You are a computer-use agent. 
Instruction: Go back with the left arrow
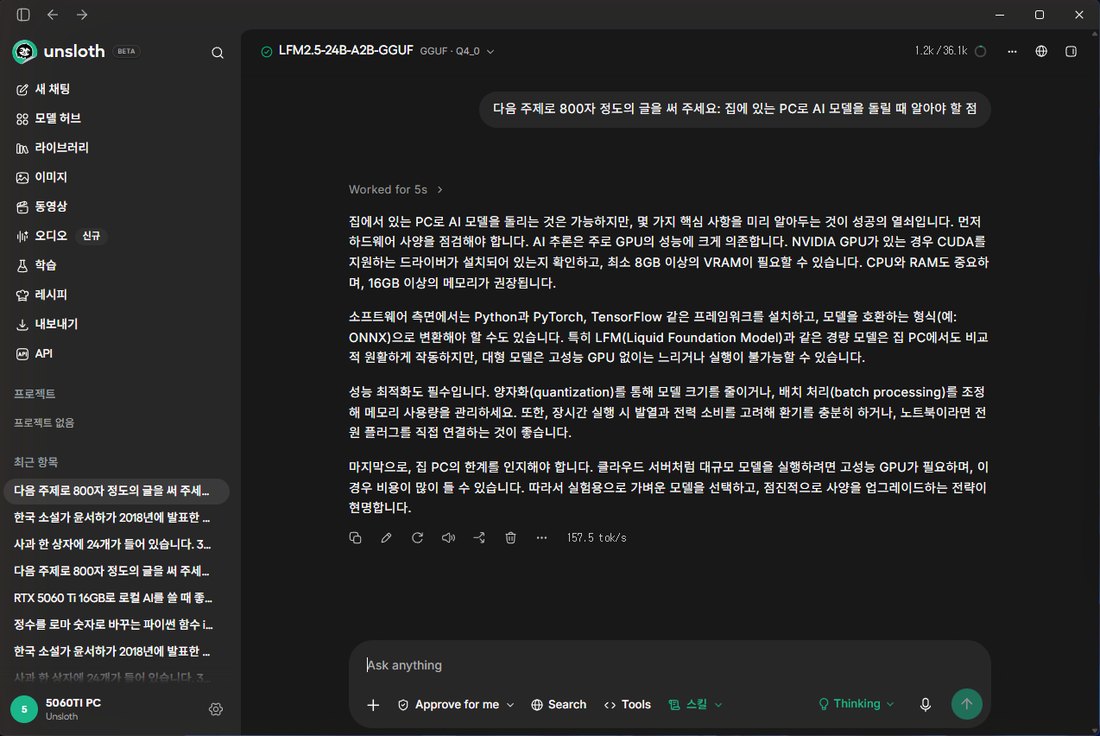(53, 15)
